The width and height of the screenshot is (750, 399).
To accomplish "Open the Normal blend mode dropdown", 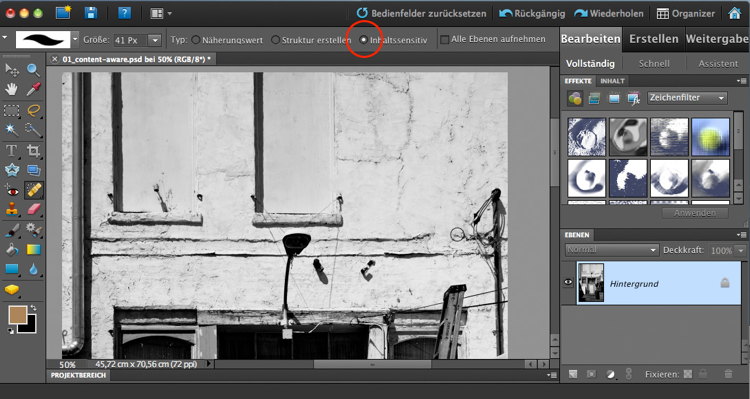I will 611,250.
